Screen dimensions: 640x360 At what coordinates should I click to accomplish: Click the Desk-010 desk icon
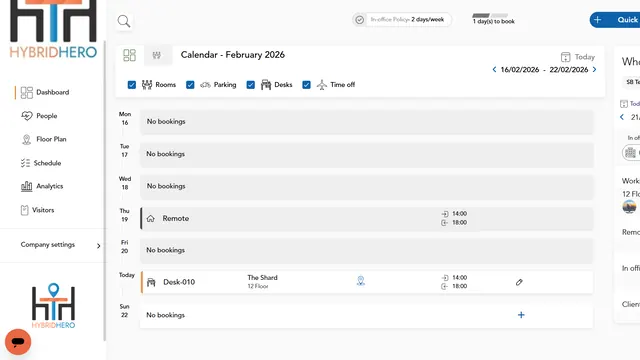pyautogui.click(x=151, y=282)
